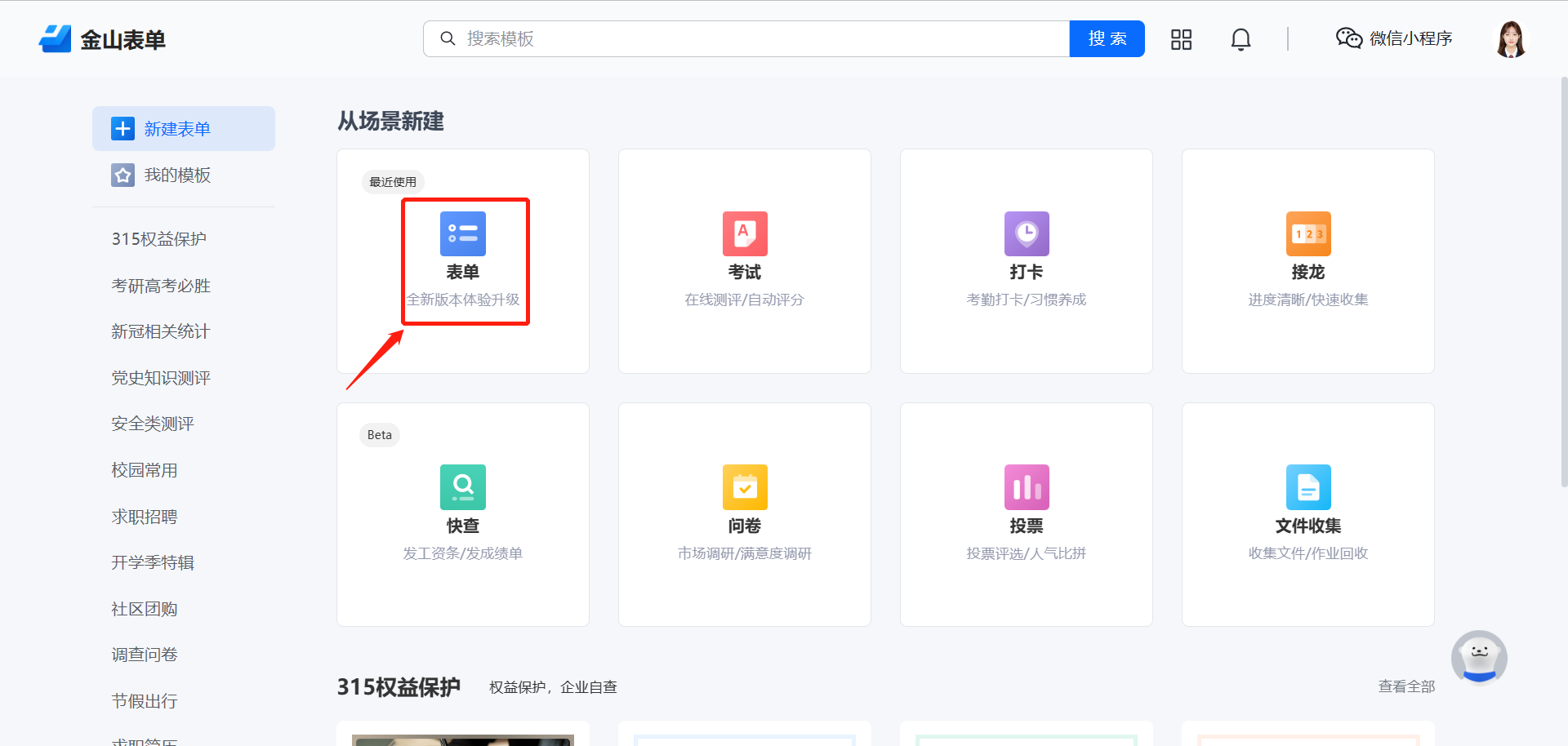Open 考研高考必胜 category
The image size is (1568, 746).
[x=161, y=286]
